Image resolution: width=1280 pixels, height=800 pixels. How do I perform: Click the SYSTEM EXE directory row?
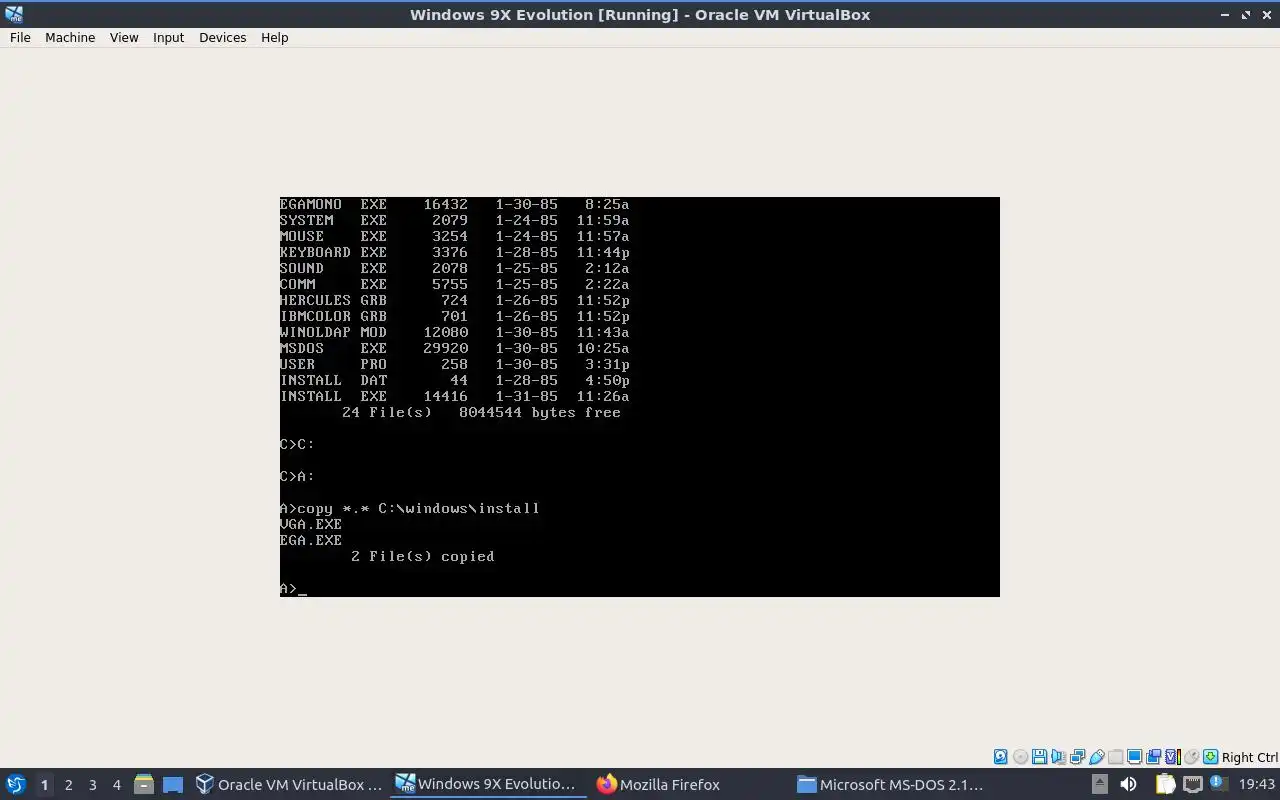pos(454,220)
